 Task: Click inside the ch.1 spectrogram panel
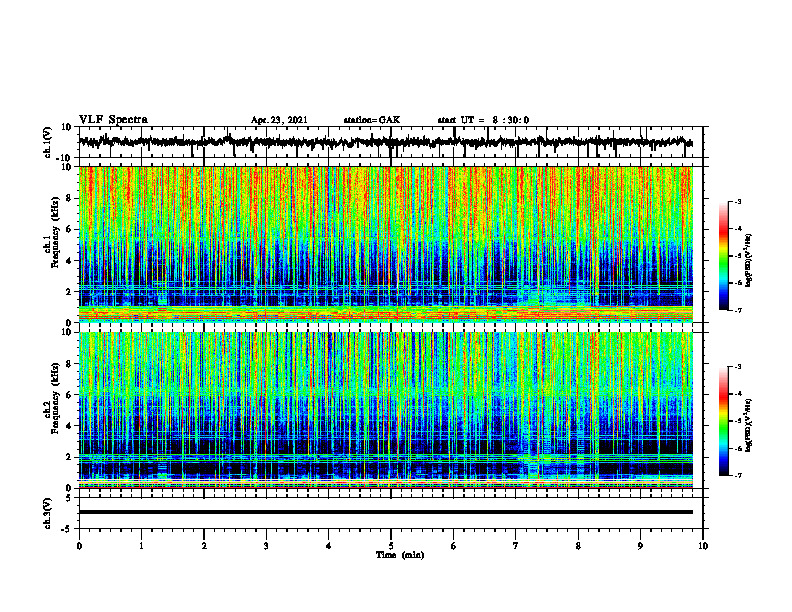(386, 244)
